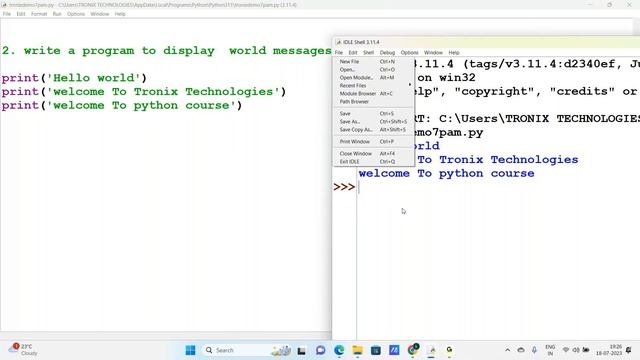Show hidden system tray icons
The image size is (640, 360).
507,350
